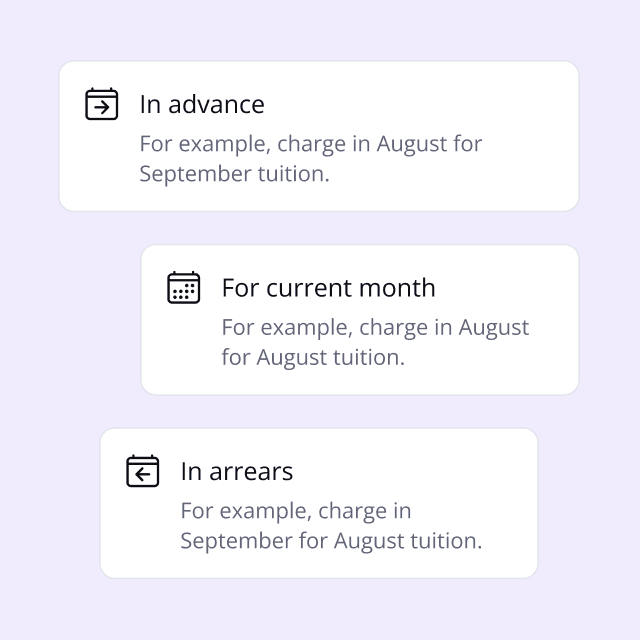This screenshot has width=640, height=640.
Task: Choose the For current month billing card
Action: [x=360, y=320]
